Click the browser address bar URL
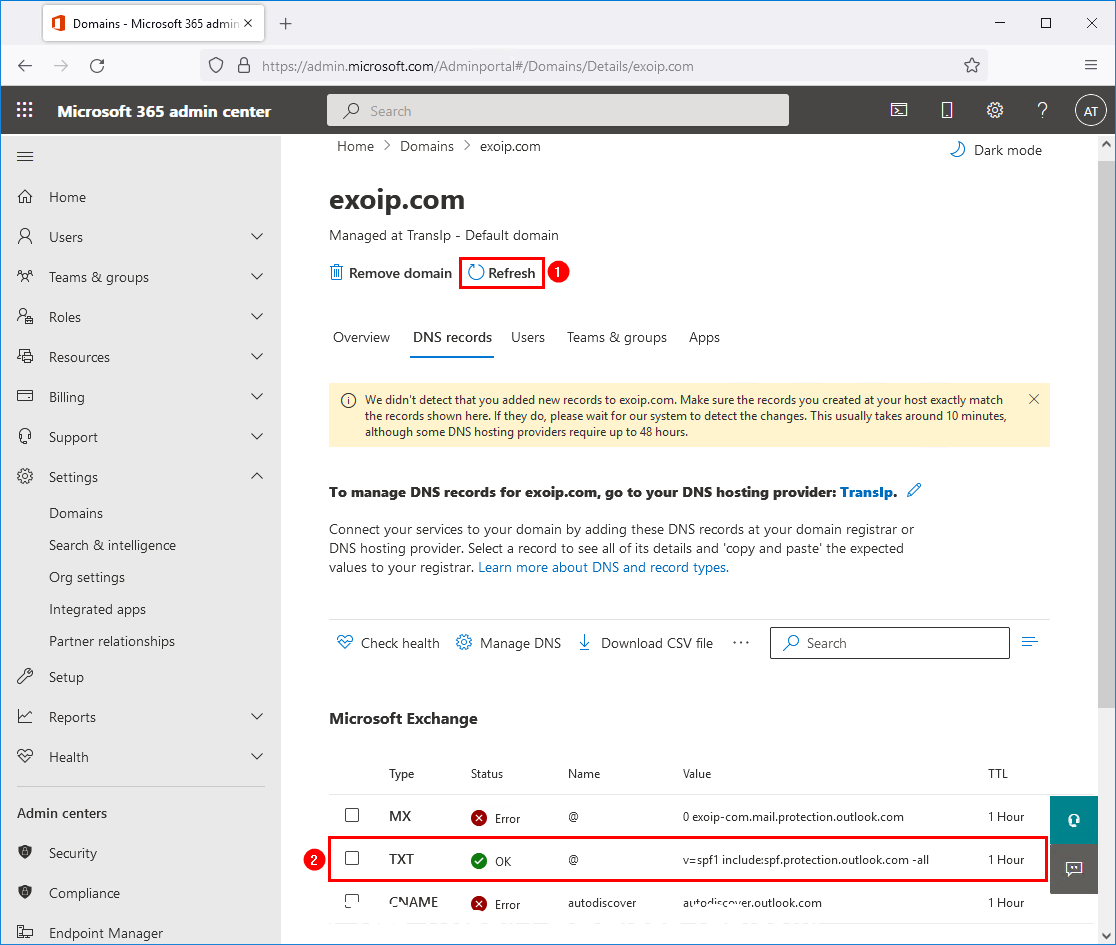The image size is (1116, 945). coord(478,66)
